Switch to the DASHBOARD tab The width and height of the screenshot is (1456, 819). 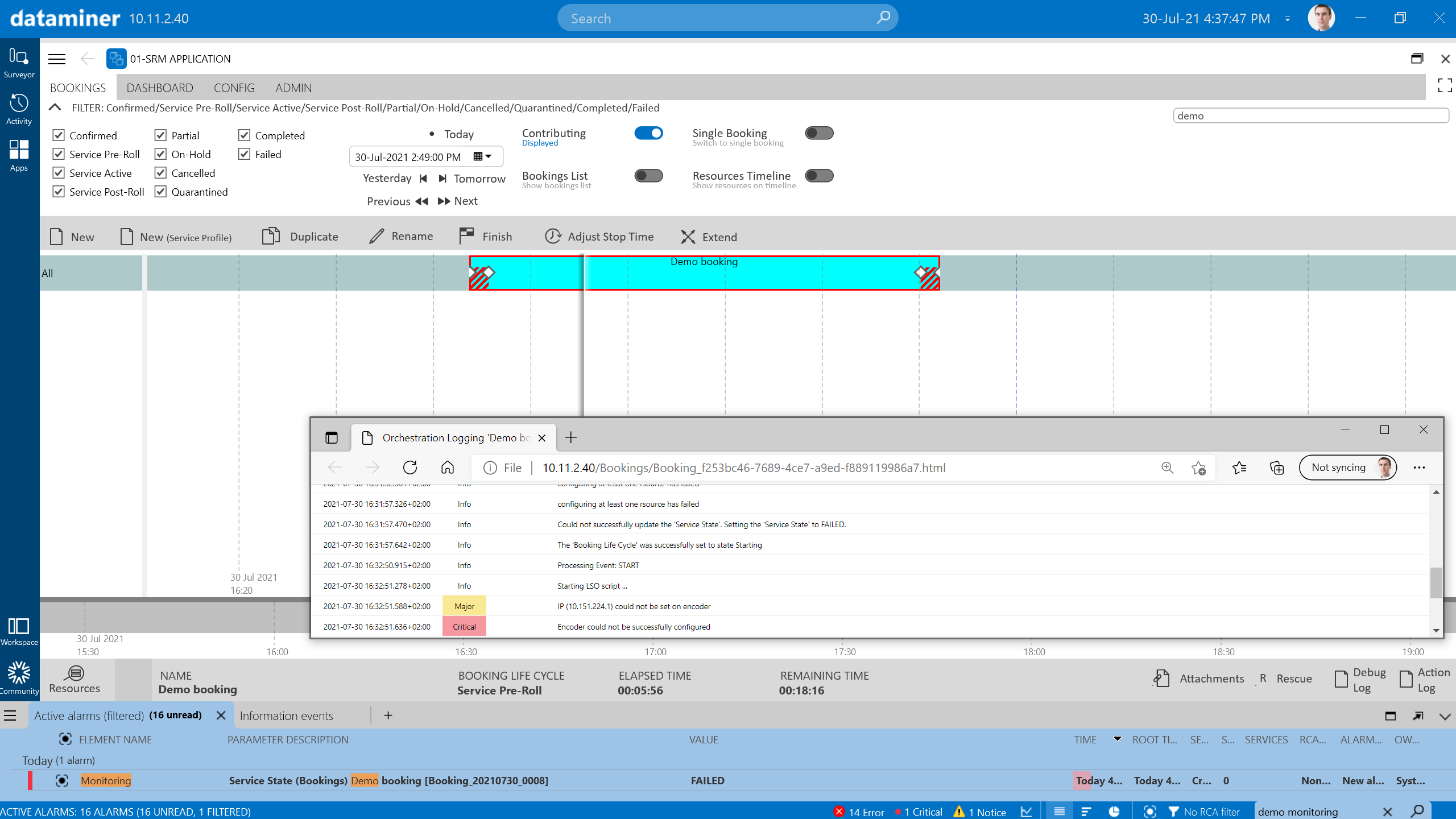(159, 88)
